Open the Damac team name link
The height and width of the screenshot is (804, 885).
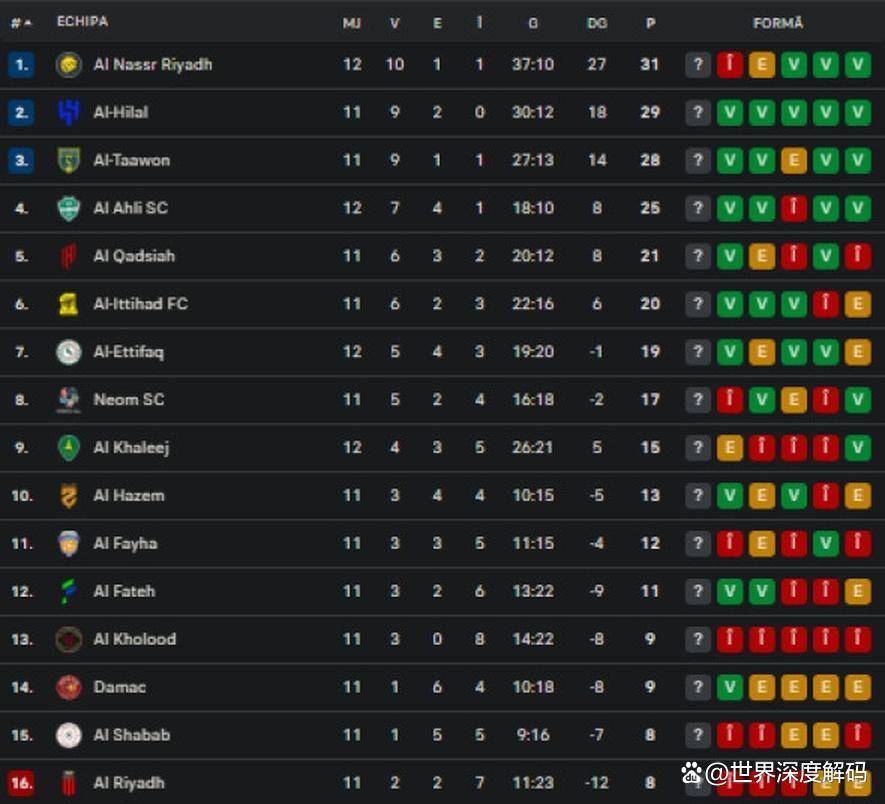point(120,687)
